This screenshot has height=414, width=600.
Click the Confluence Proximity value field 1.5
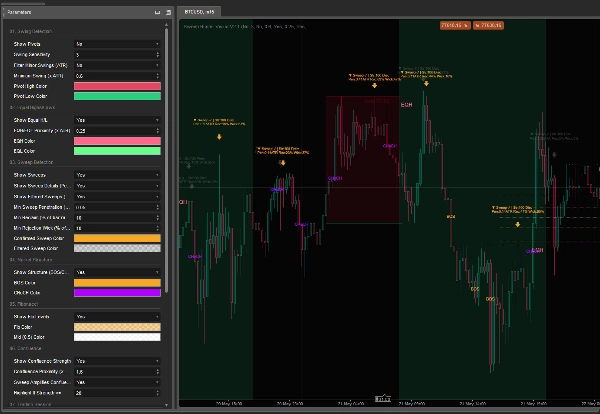coord(117,372)
